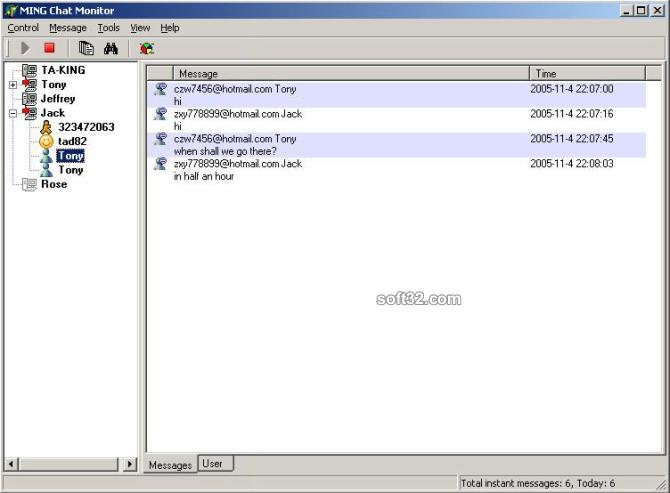
Task: Click first czw7456@hotmail.com Tony sender line
Action: [235, 89]
